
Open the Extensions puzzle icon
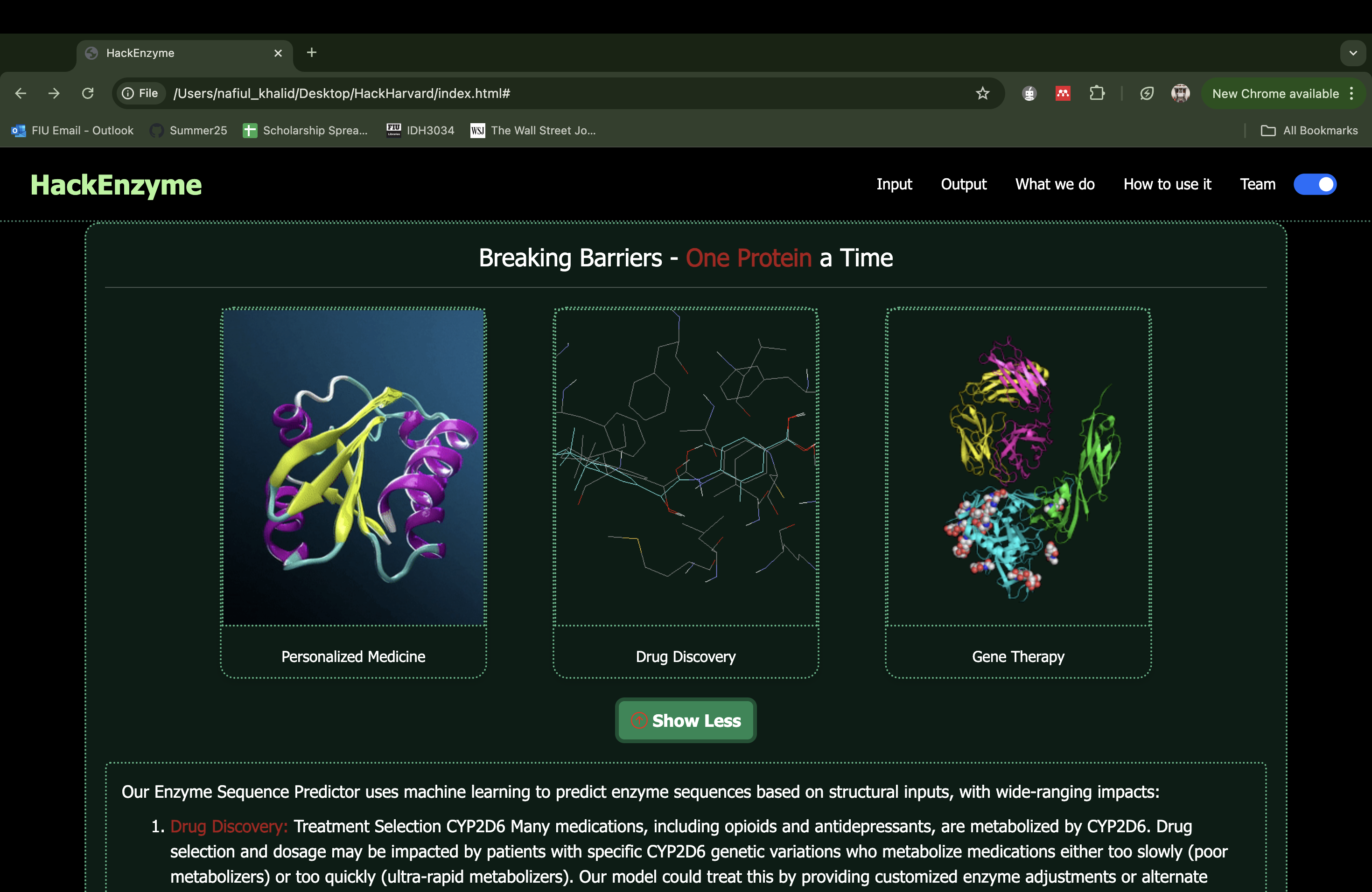(1097, 93)
